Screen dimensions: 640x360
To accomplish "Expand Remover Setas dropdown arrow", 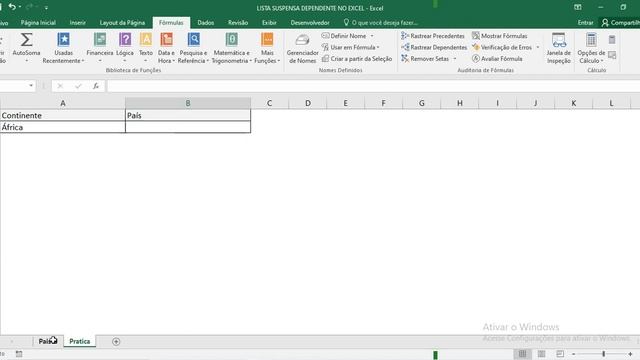I will 455,59.
